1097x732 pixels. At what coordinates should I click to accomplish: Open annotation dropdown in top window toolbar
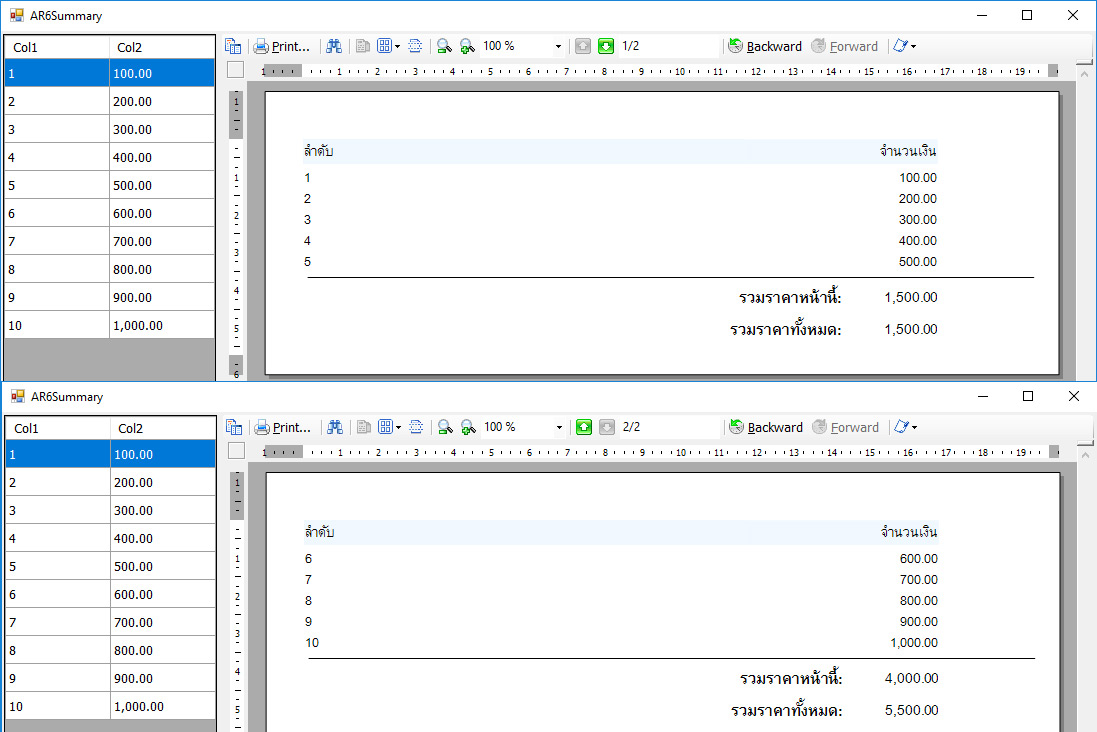pyautogui.click(x=904, y=46)
